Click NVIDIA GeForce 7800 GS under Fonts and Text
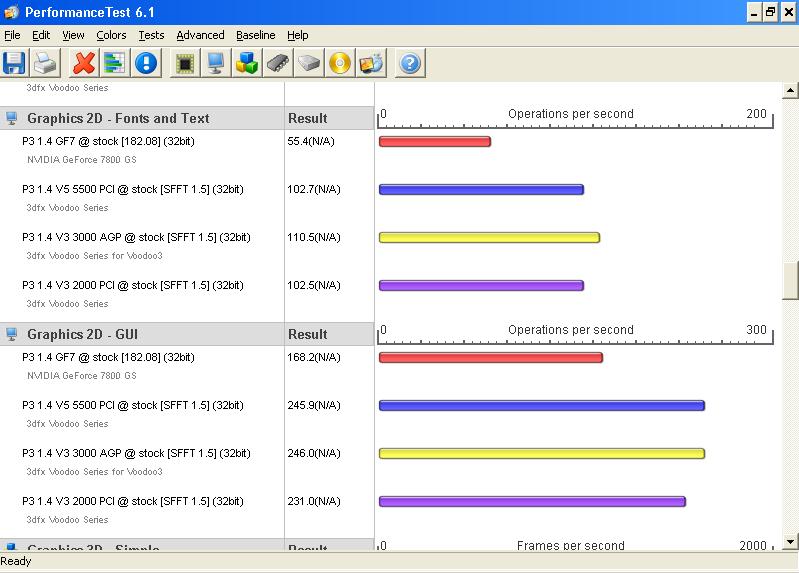This screenshot has width=799, height=573. pos(82,160)
